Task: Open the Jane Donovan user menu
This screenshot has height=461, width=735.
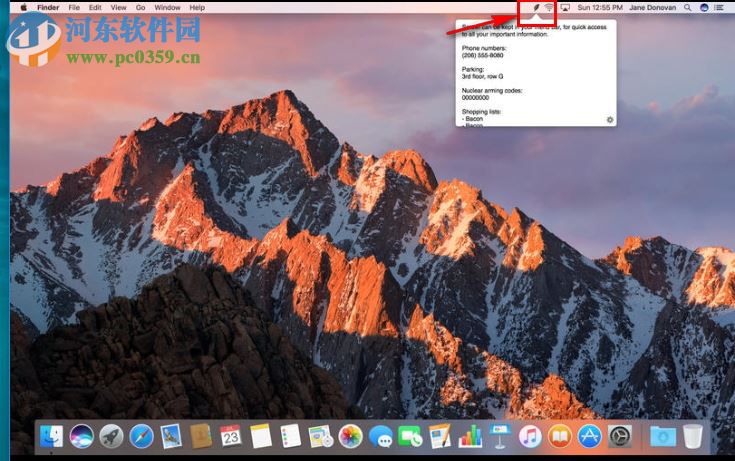Action: click(x=652, y=8)
